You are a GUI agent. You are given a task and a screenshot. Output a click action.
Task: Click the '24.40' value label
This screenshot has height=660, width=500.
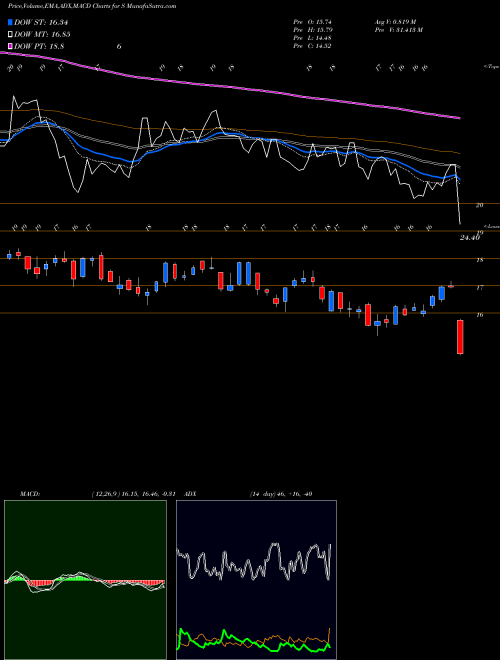point(470,238)
